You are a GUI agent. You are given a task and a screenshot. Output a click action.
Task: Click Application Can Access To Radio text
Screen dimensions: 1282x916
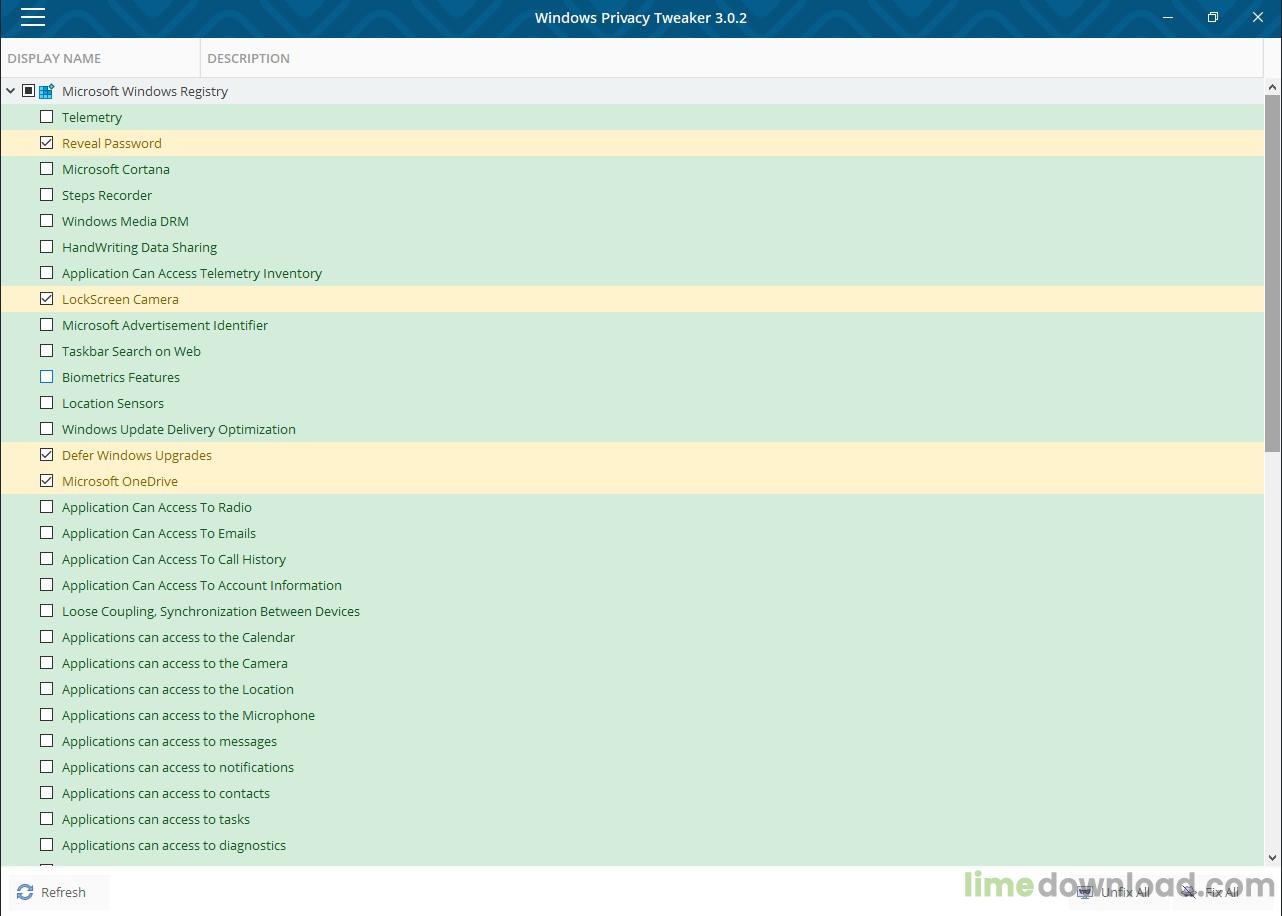[157, 507]
